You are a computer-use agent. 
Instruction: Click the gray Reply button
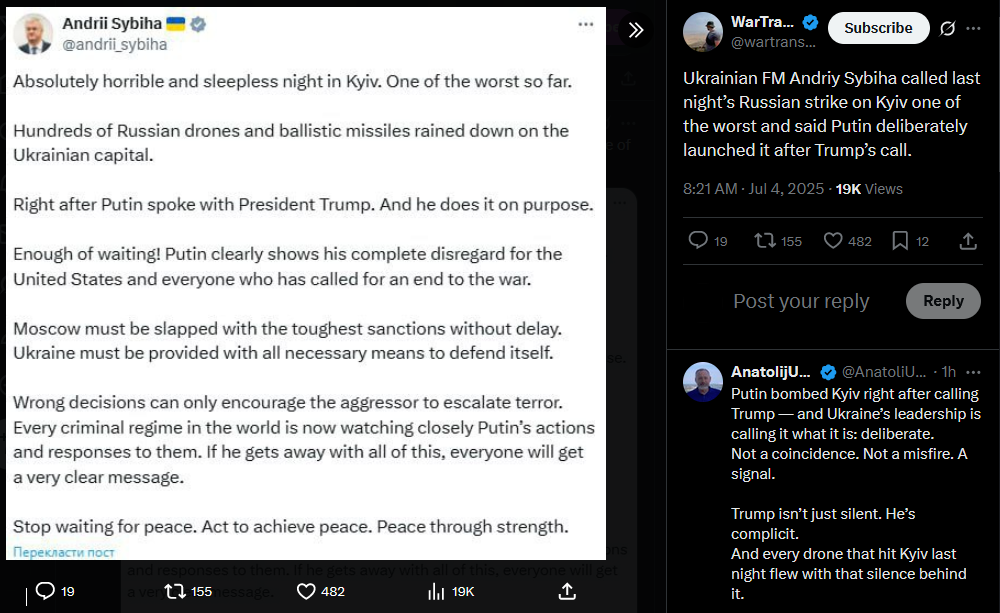943,301
